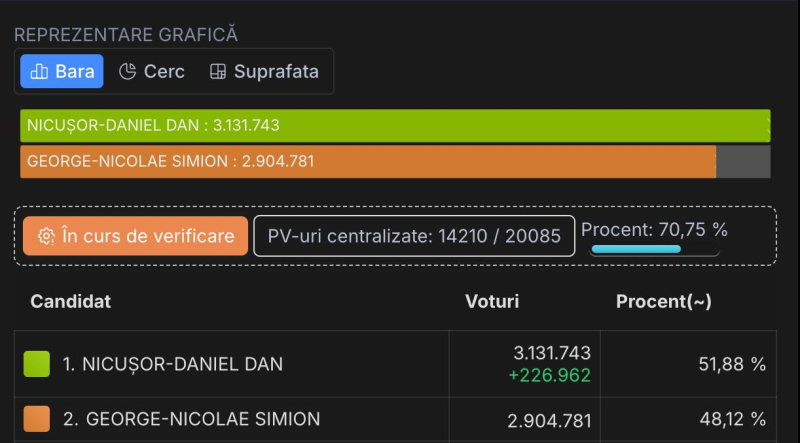
Task: Click the Candidat column header
Action: tap(70, 302)
